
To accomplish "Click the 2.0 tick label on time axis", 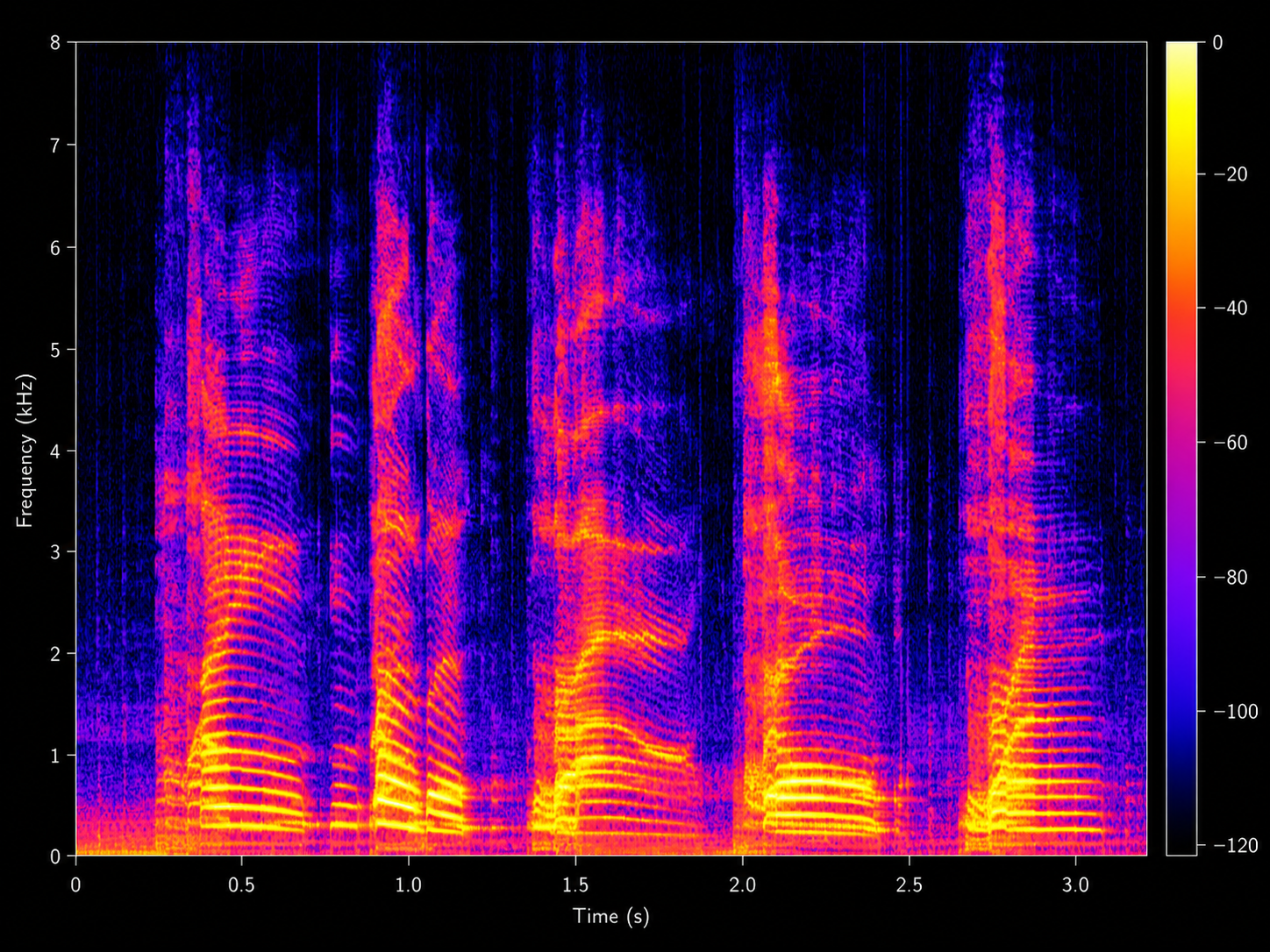I will pyautogui.click(x=742, y=885).
